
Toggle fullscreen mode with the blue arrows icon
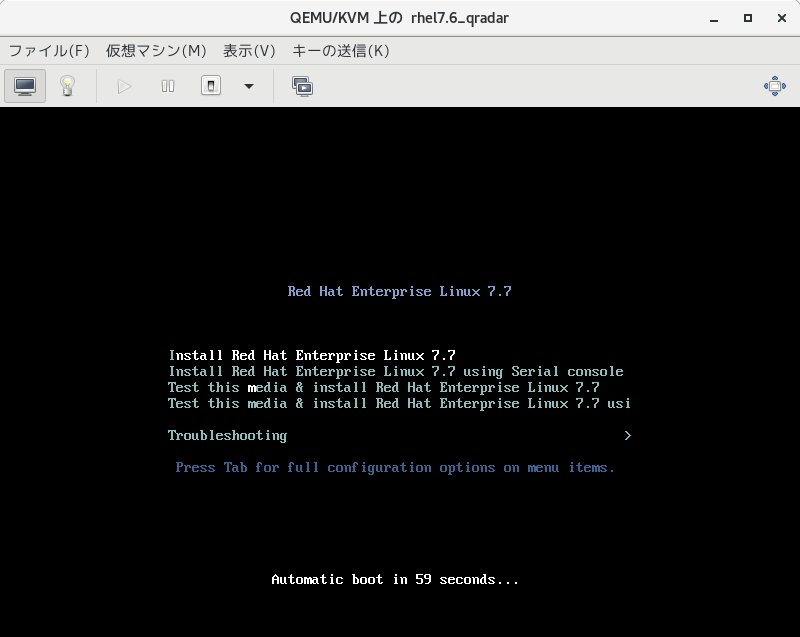click(x=774, y=86)
